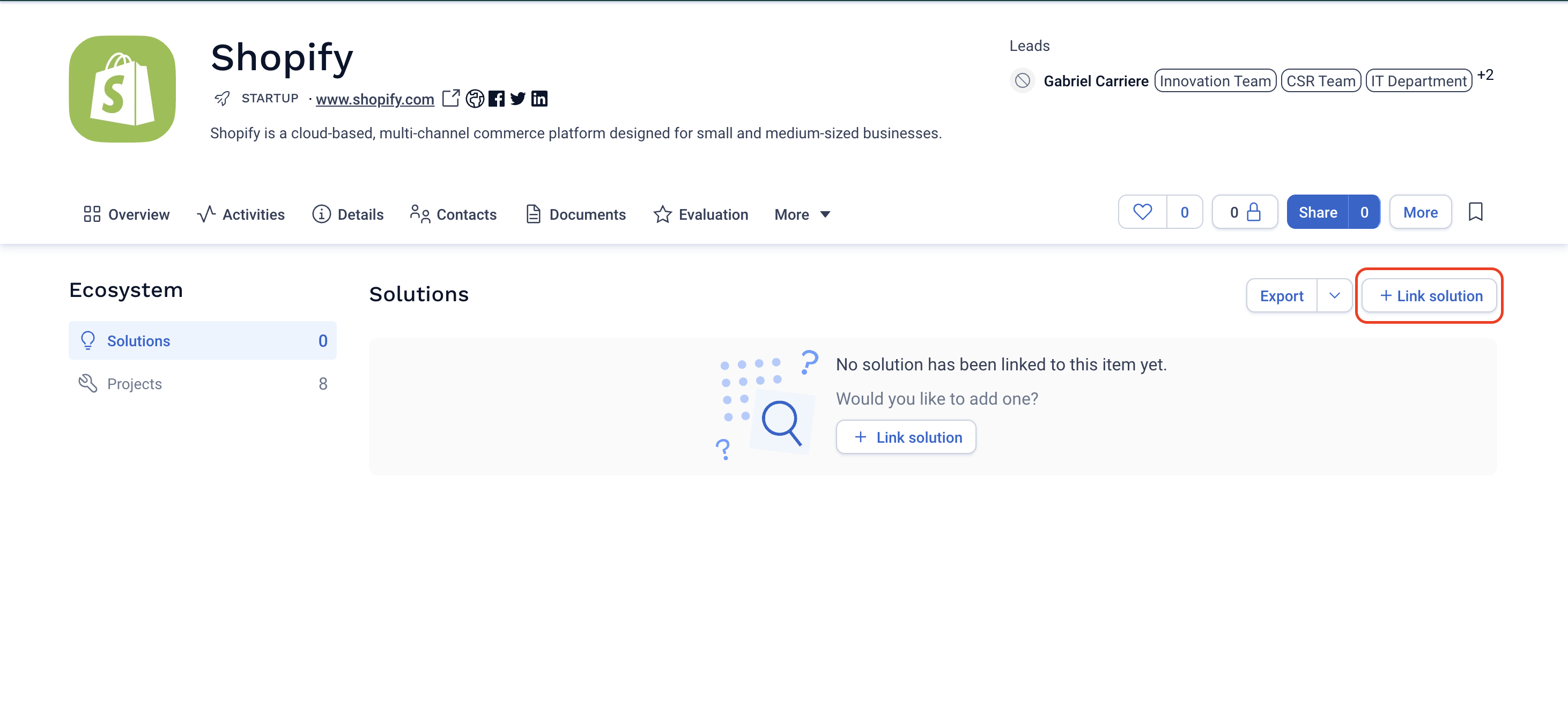Like Shopify with the heart icon

(1143, 212)
